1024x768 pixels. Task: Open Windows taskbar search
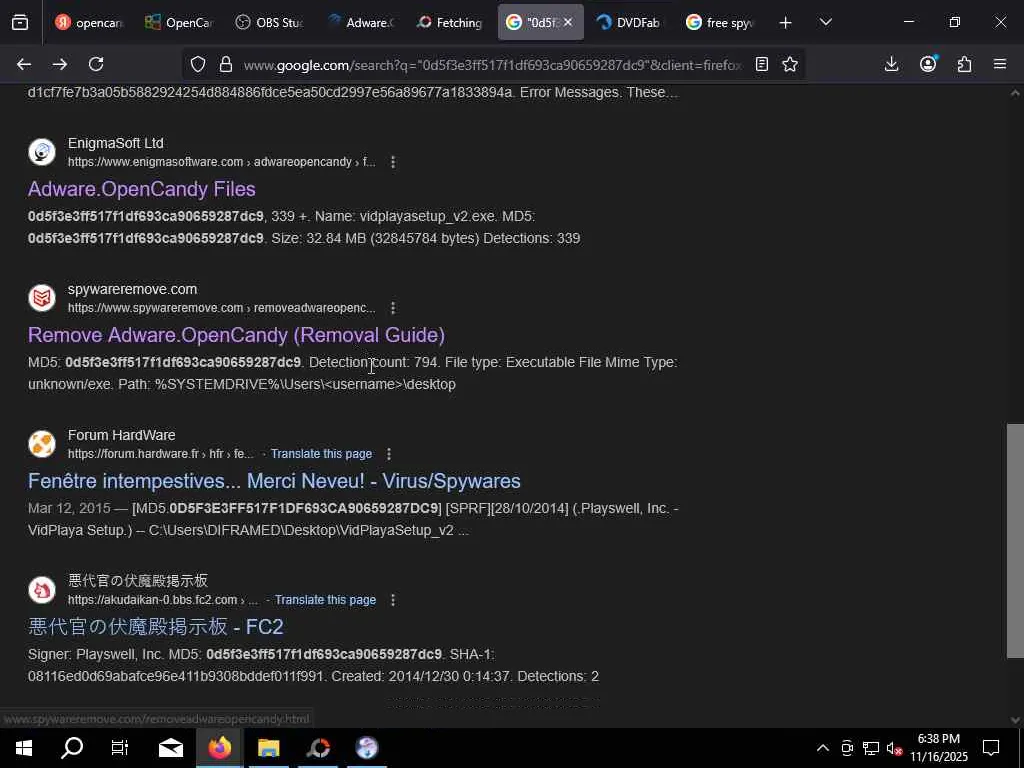[x=72, y=748]
